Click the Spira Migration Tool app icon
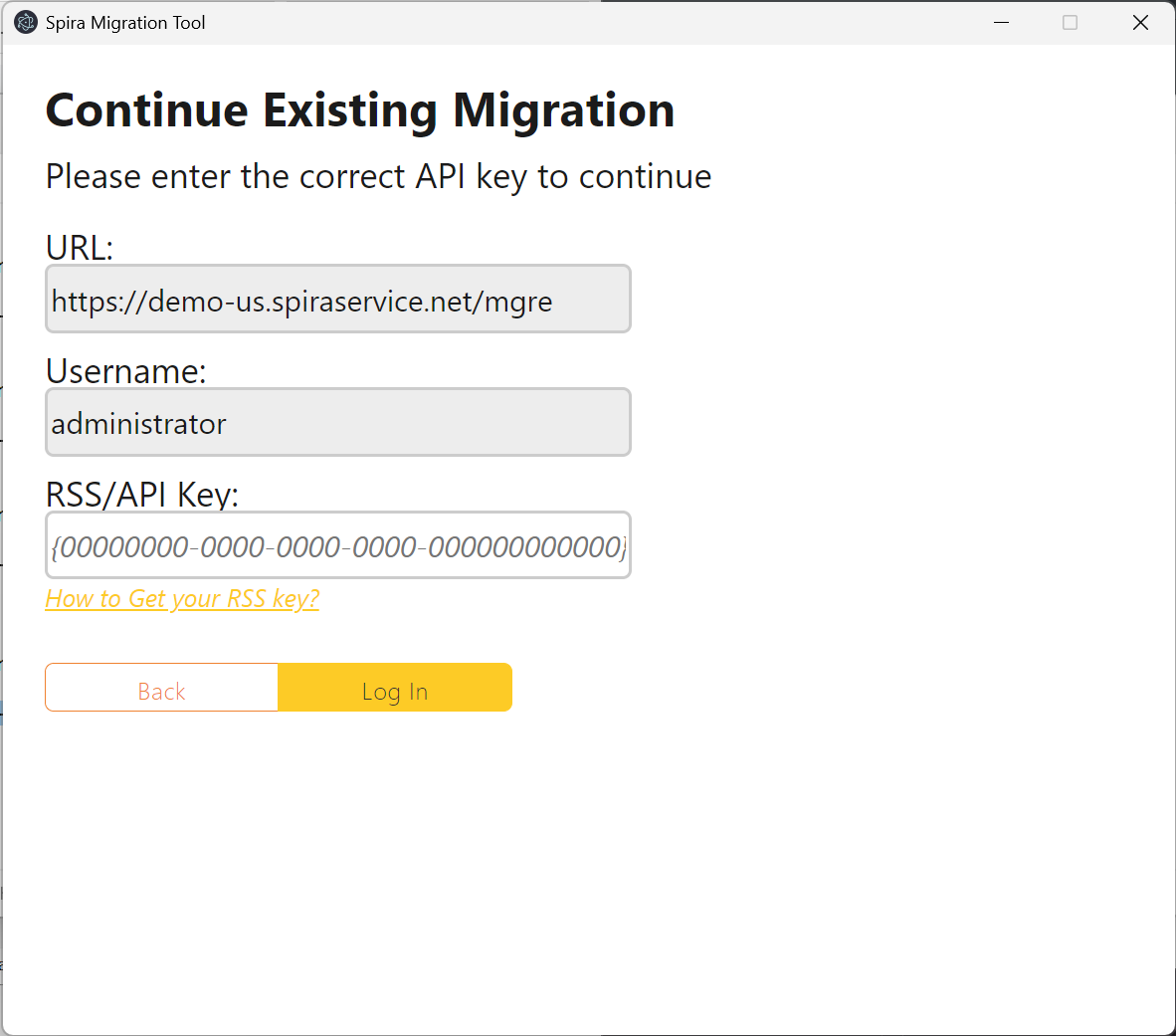 point(26,23)
